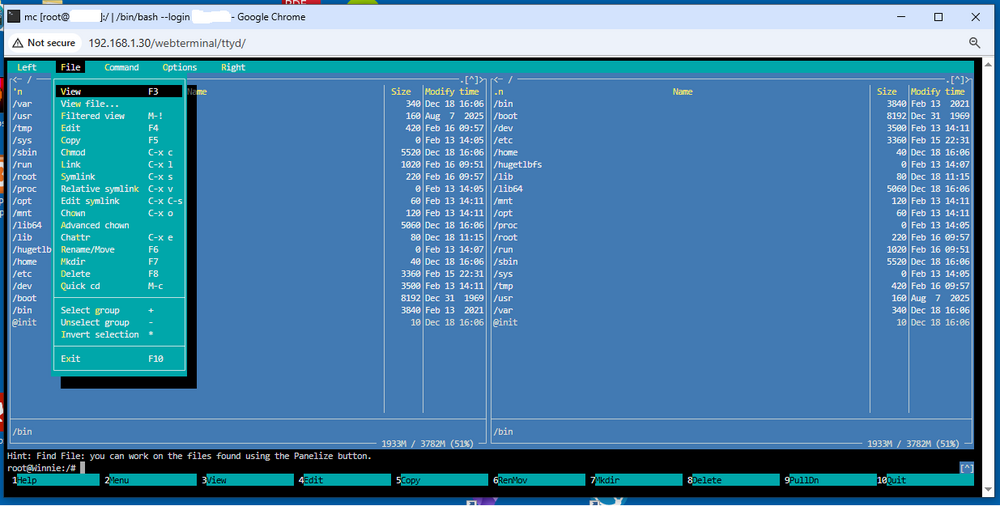The height and width of the screenshot is (506, 1000).
Task: Choose Invert selection menu entry
Action: pyautogui.click(x=119, y=334)
